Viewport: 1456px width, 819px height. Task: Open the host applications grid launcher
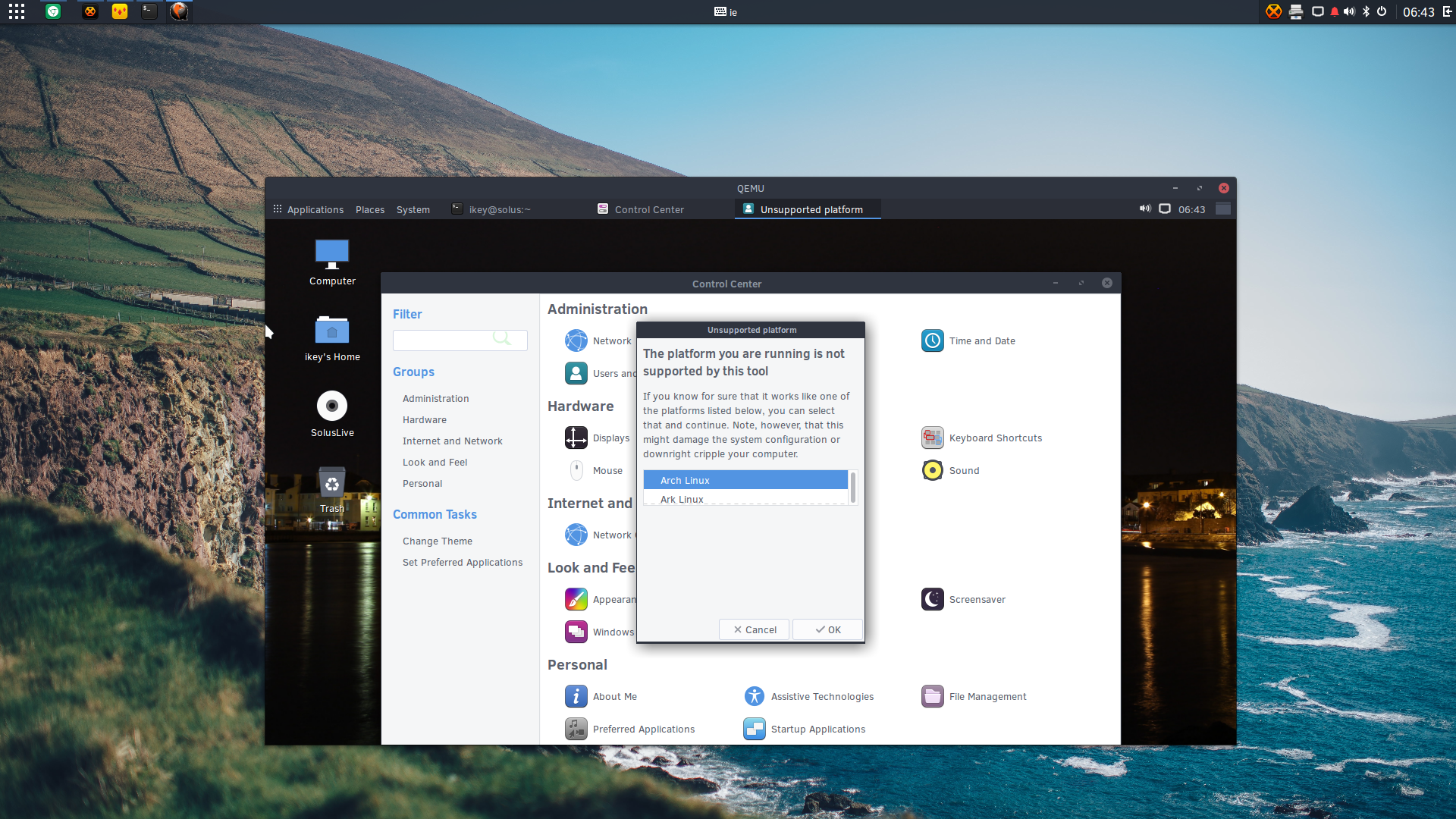[x=17, y=11]
